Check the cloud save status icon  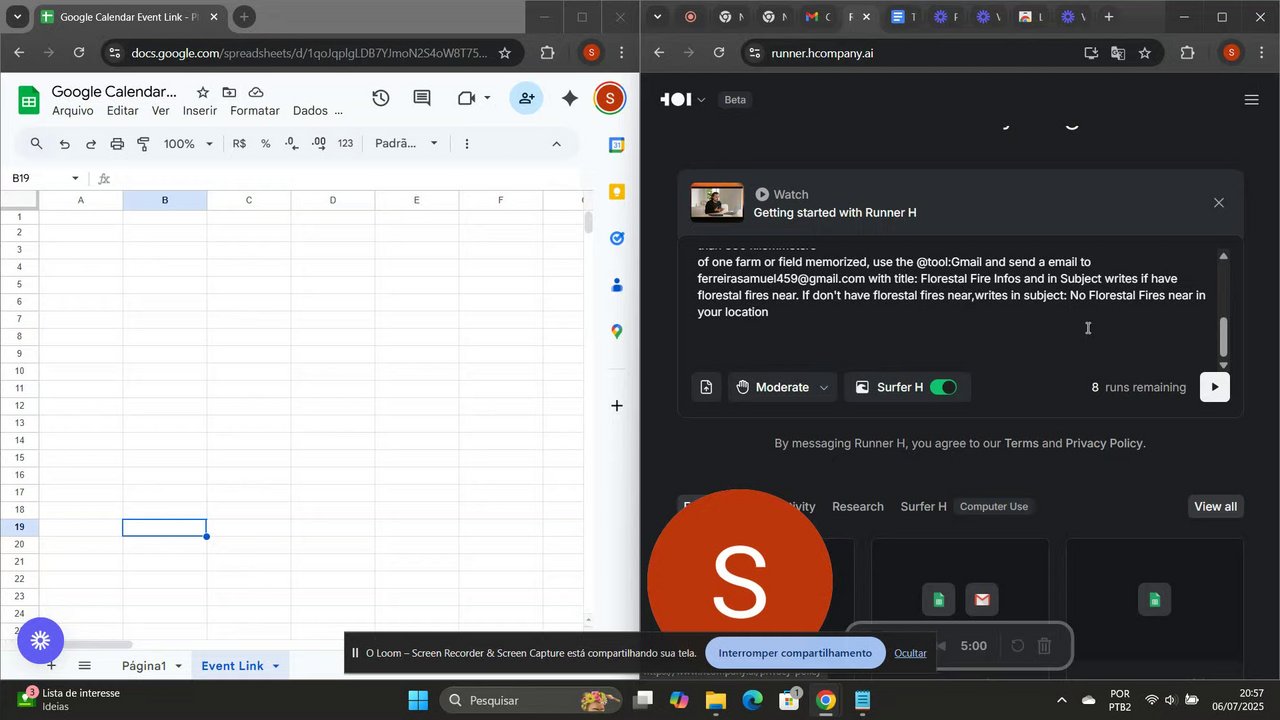click(257, 92)
